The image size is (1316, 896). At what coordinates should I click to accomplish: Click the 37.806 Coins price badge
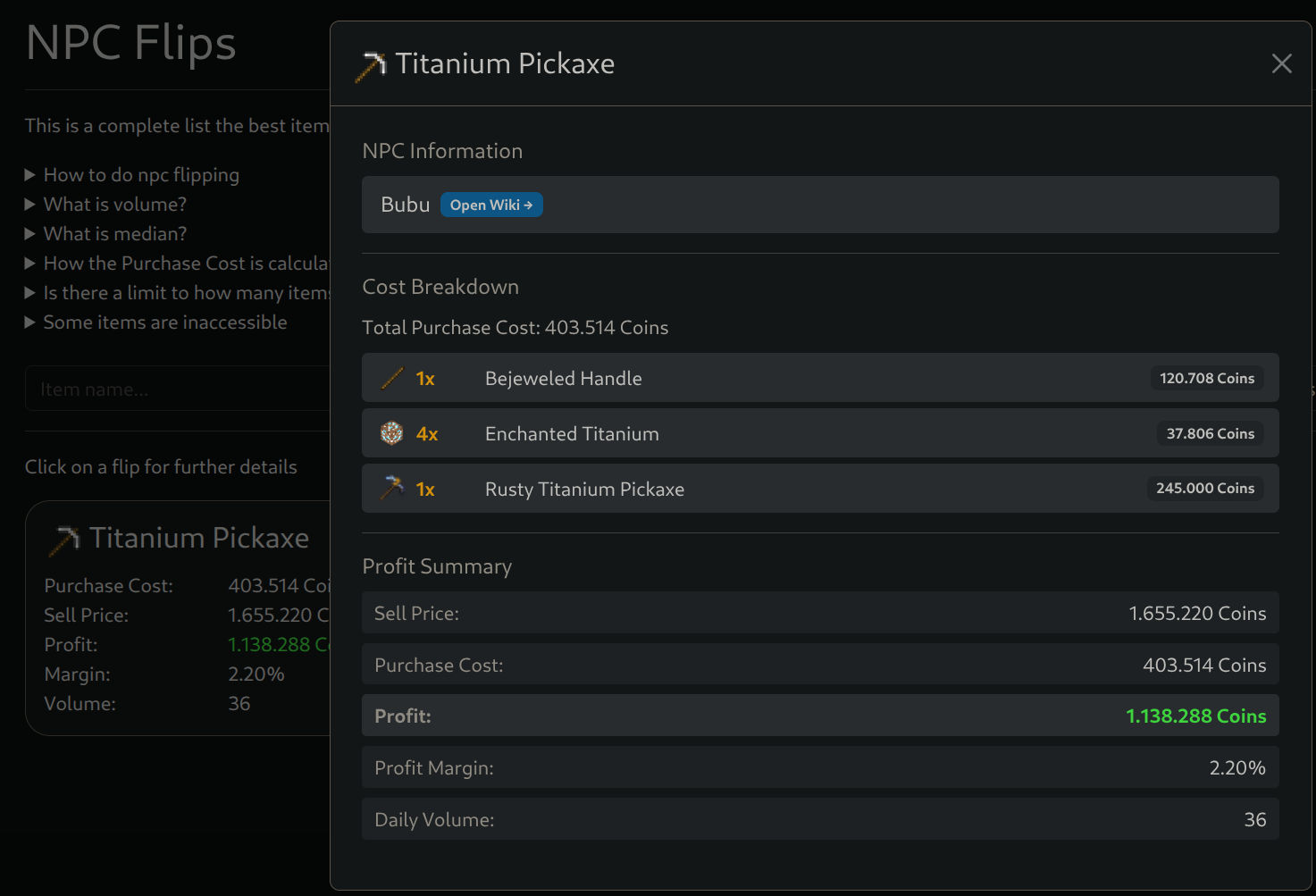pyautogui.click(x=1210, y=433)
